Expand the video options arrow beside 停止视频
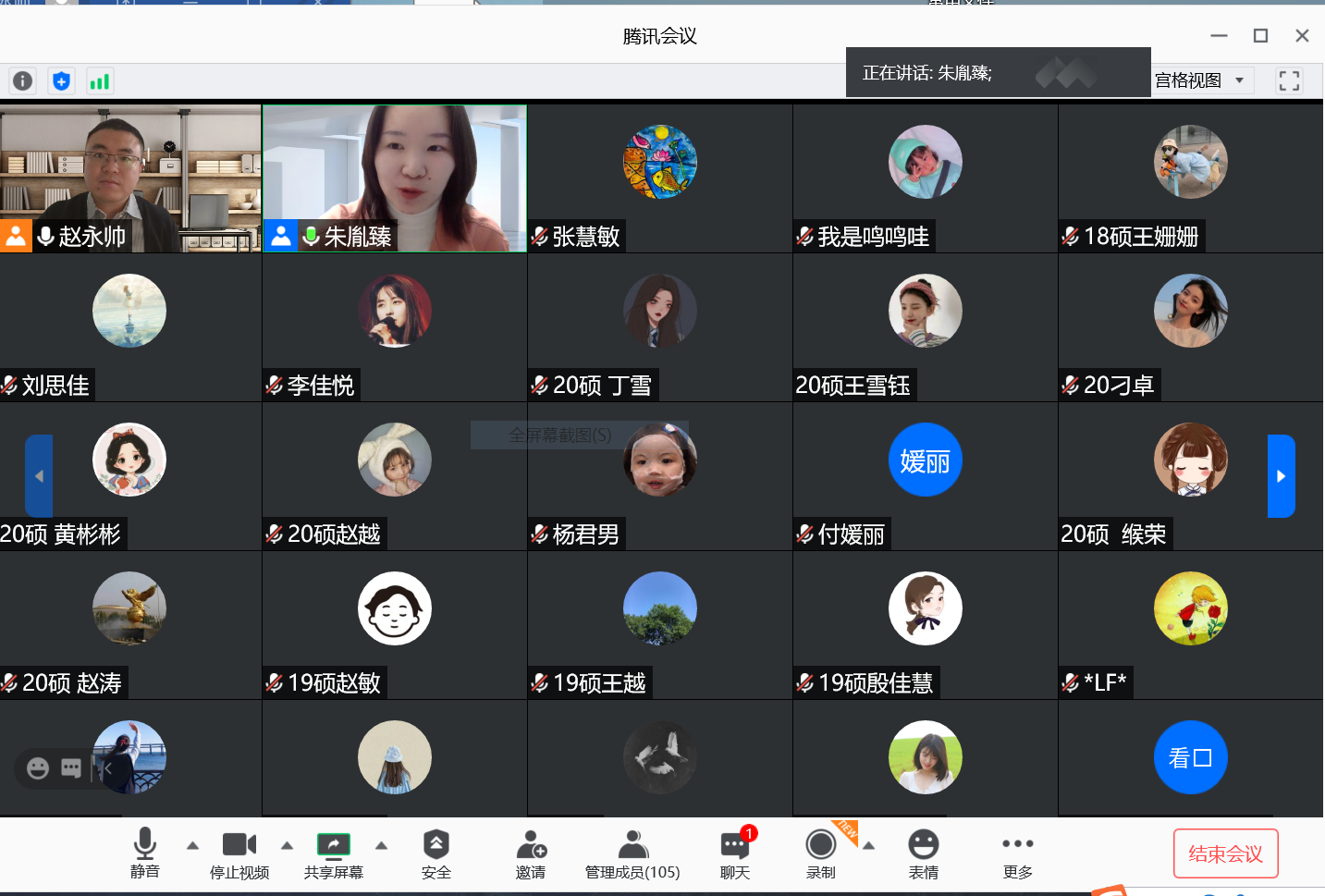Screen dimensions: 1325x896 click(x=287, y=845)
